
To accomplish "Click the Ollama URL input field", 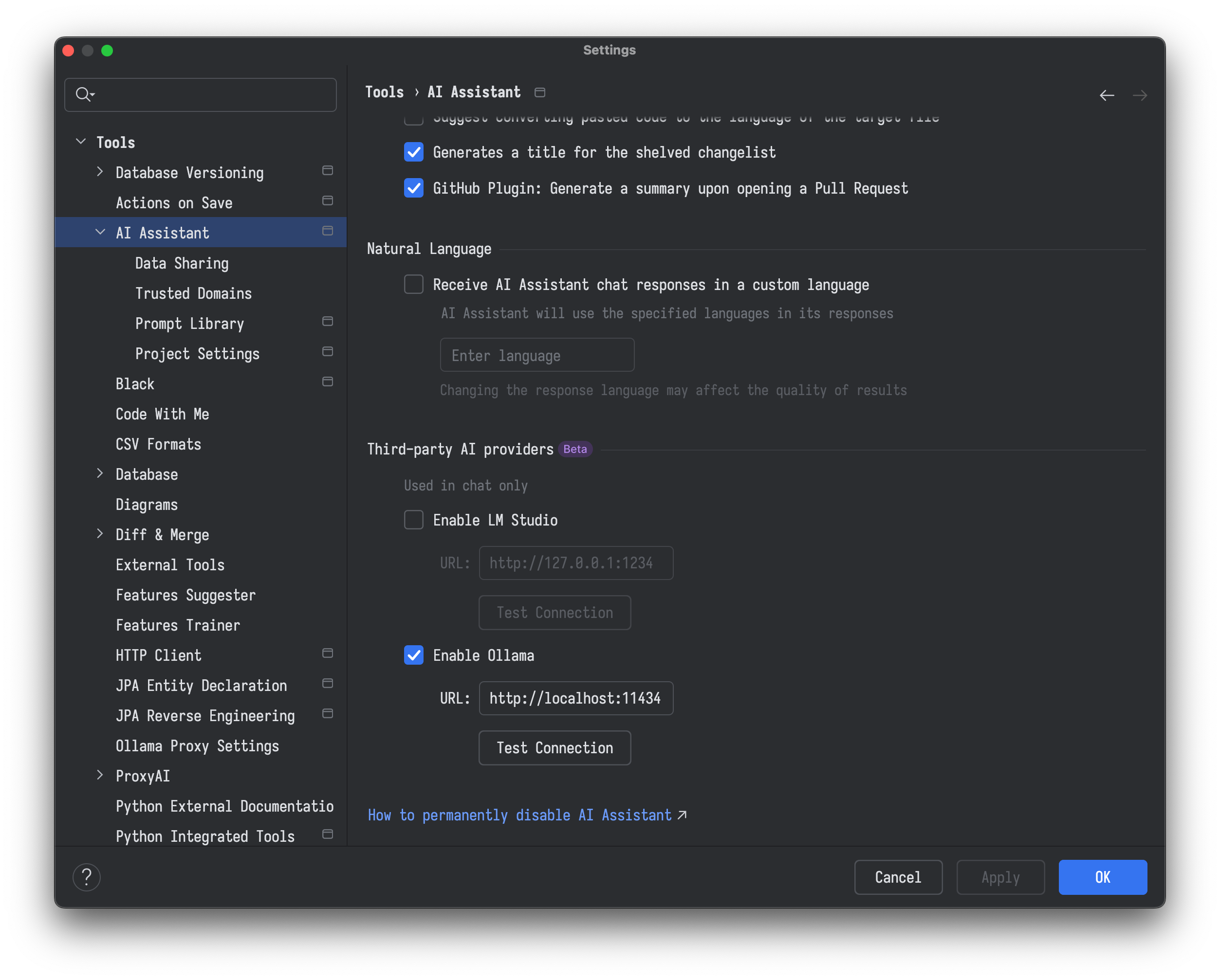I will (x=575, y=698).
